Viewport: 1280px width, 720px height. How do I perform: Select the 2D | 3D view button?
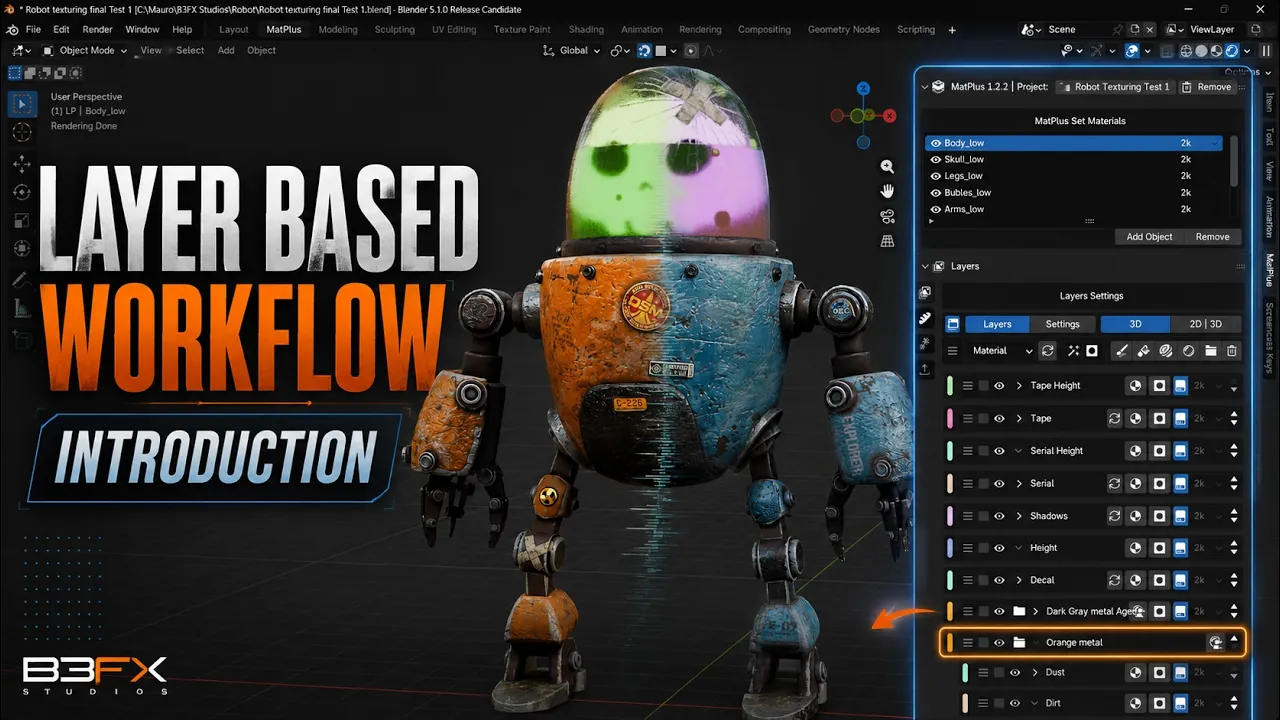1205,324
